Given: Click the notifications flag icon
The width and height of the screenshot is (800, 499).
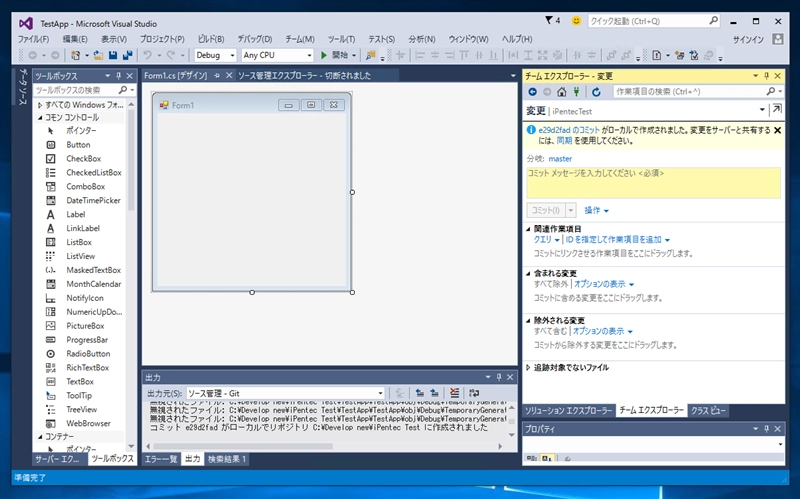Looking at the screenshot, I should (549, 20).
